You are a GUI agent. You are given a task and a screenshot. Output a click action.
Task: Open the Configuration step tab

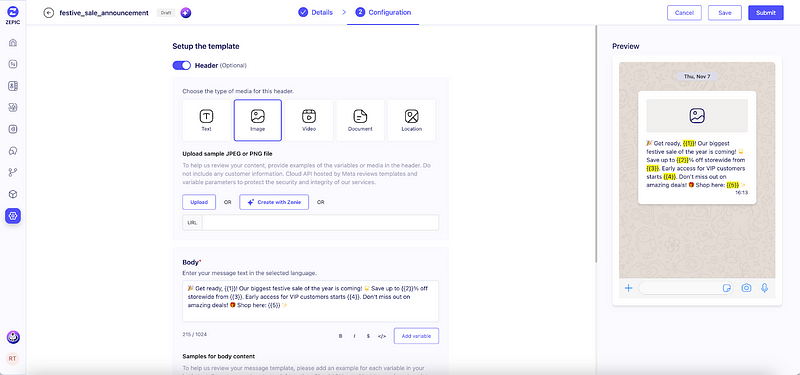(x=383, y=12)
